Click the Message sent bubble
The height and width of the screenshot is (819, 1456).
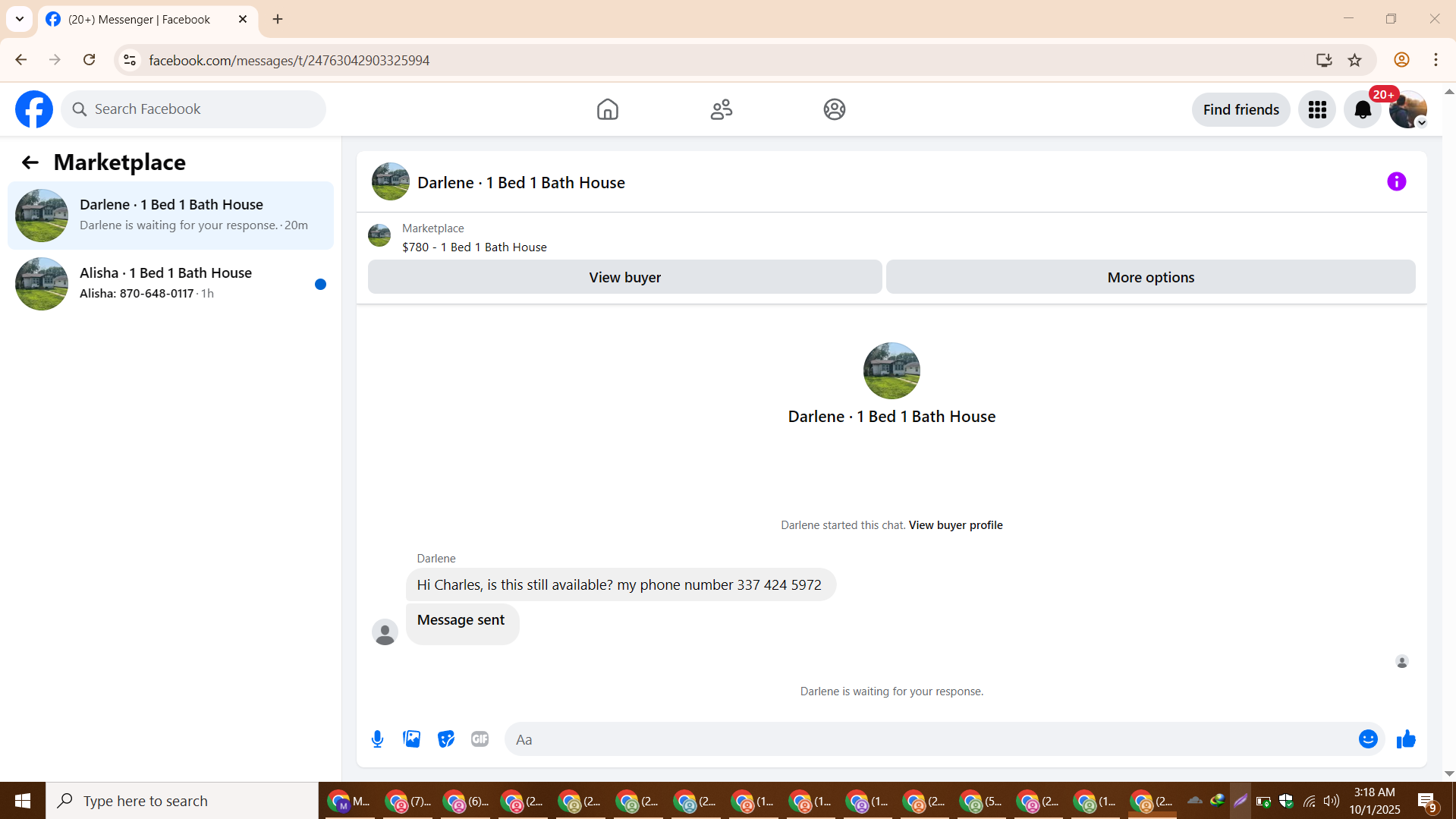coord(462,623)
